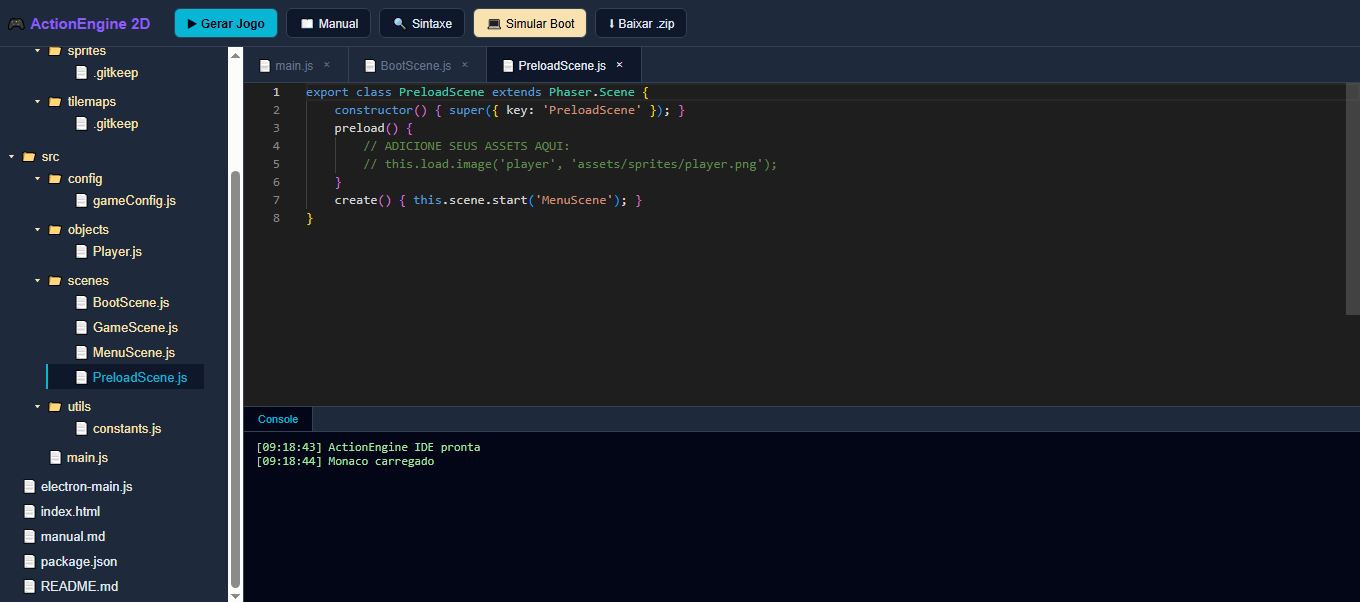This screenshot has height=602, width=1360.
Task: Click the README.md file icon
Action: (29, 586)
